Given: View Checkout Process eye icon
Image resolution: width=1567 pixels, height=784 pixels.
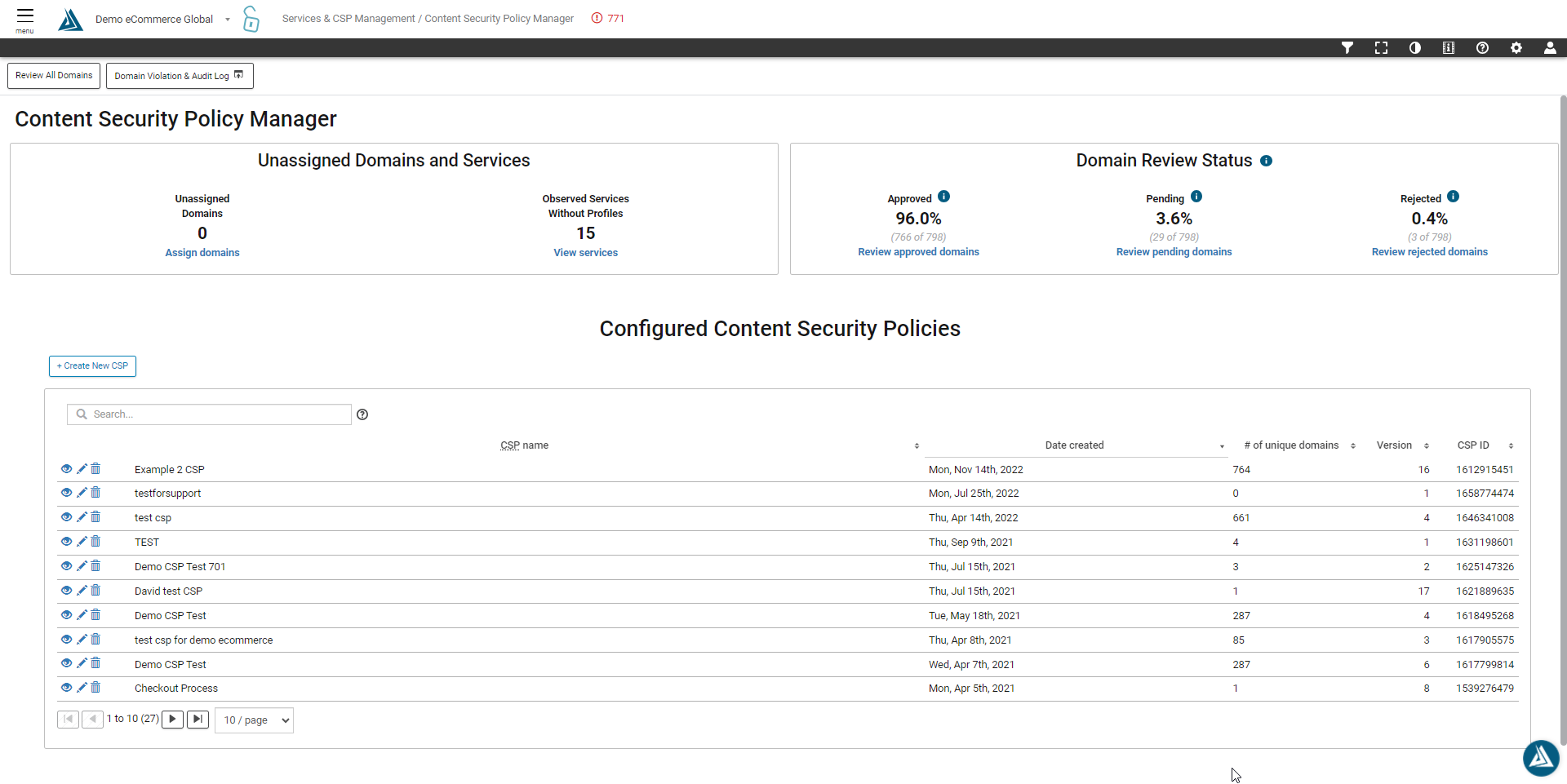Looking at the screenshot, I should coord(67,688).
